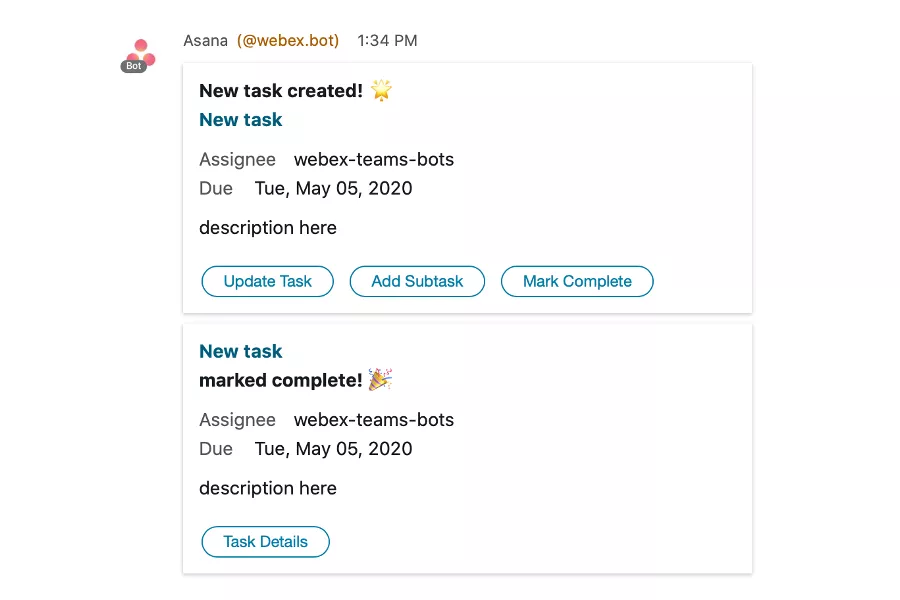Click the Asana bot avatar icon
Viewport: 900px width, 600px height.
(140, 52)
